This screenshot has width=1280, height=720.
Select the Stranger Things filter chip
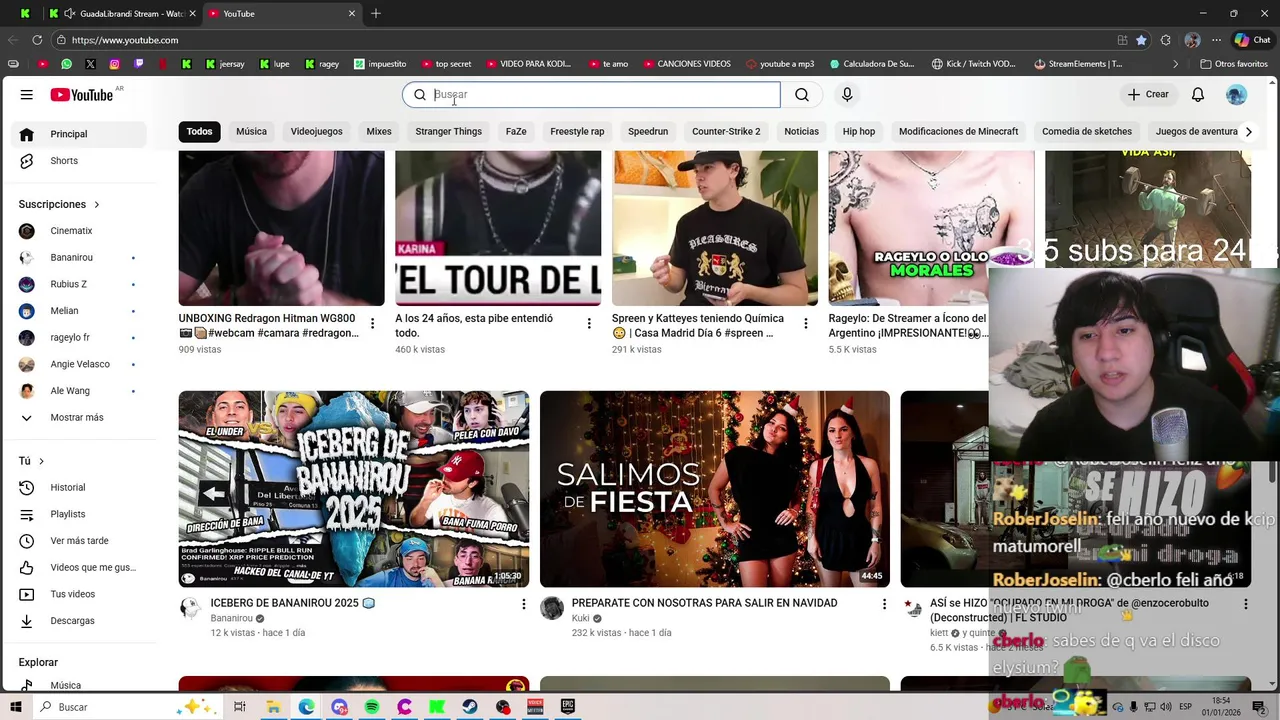coord(448,131)
